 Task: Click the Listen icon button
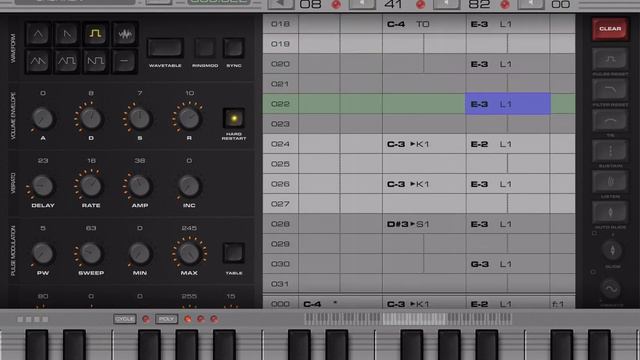click(x=610, y=182)
